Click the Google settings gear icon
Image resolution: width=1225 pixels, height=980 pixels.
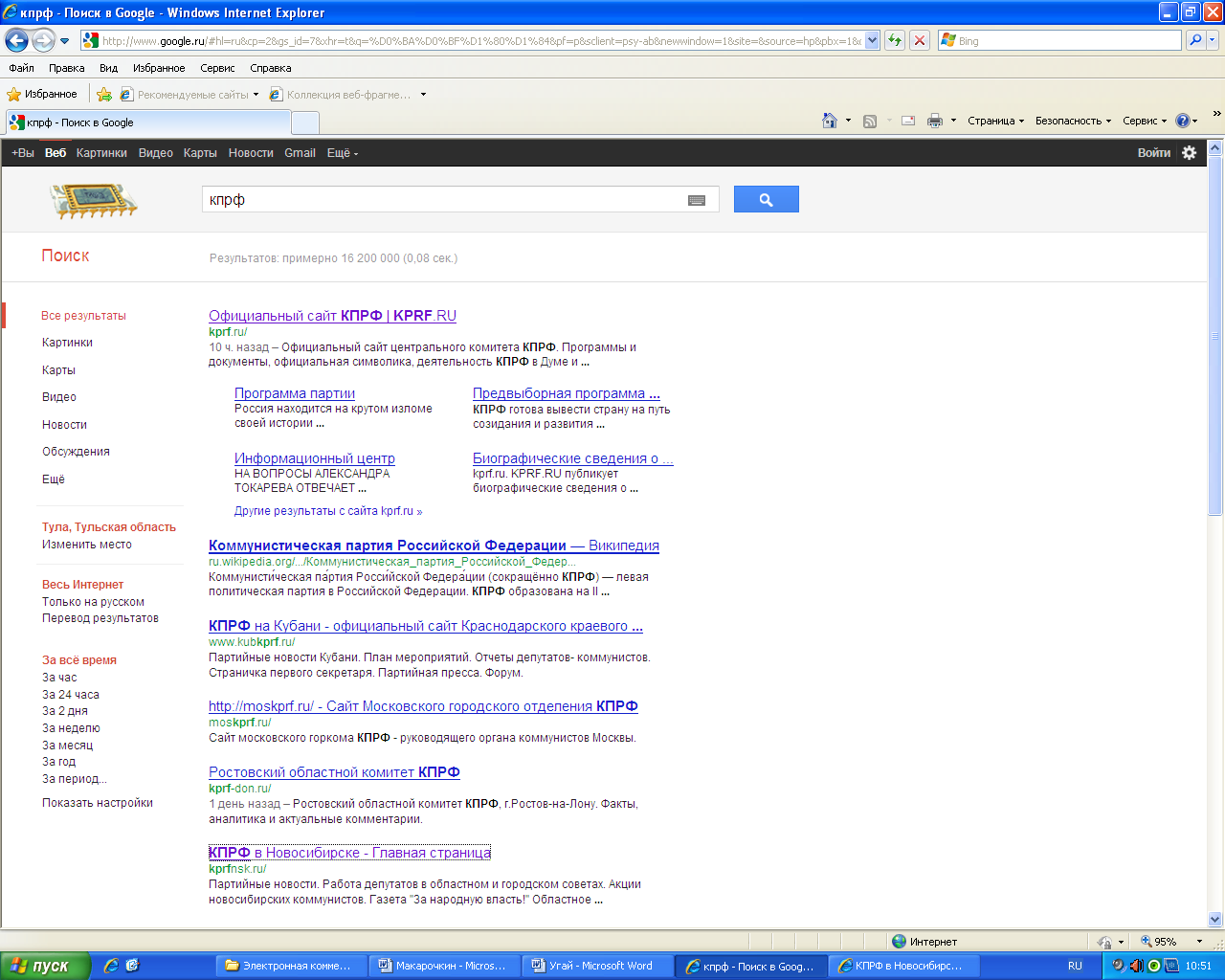pyautogui.click(x=1190, y=153)
